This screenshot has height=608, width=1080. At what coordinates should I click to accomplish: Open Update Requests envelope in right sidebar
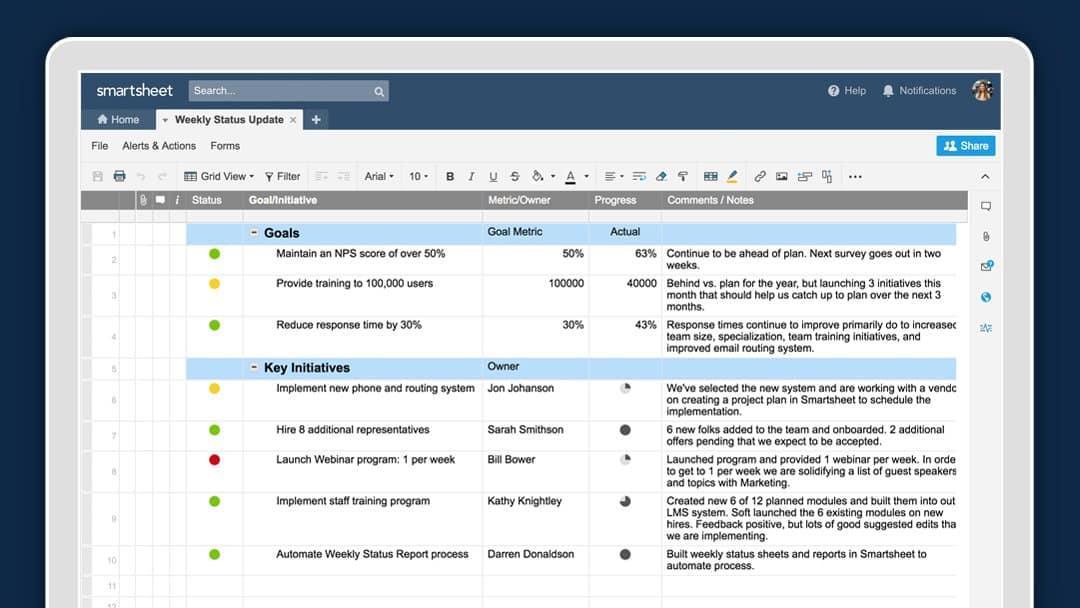(x=986, y=266)
